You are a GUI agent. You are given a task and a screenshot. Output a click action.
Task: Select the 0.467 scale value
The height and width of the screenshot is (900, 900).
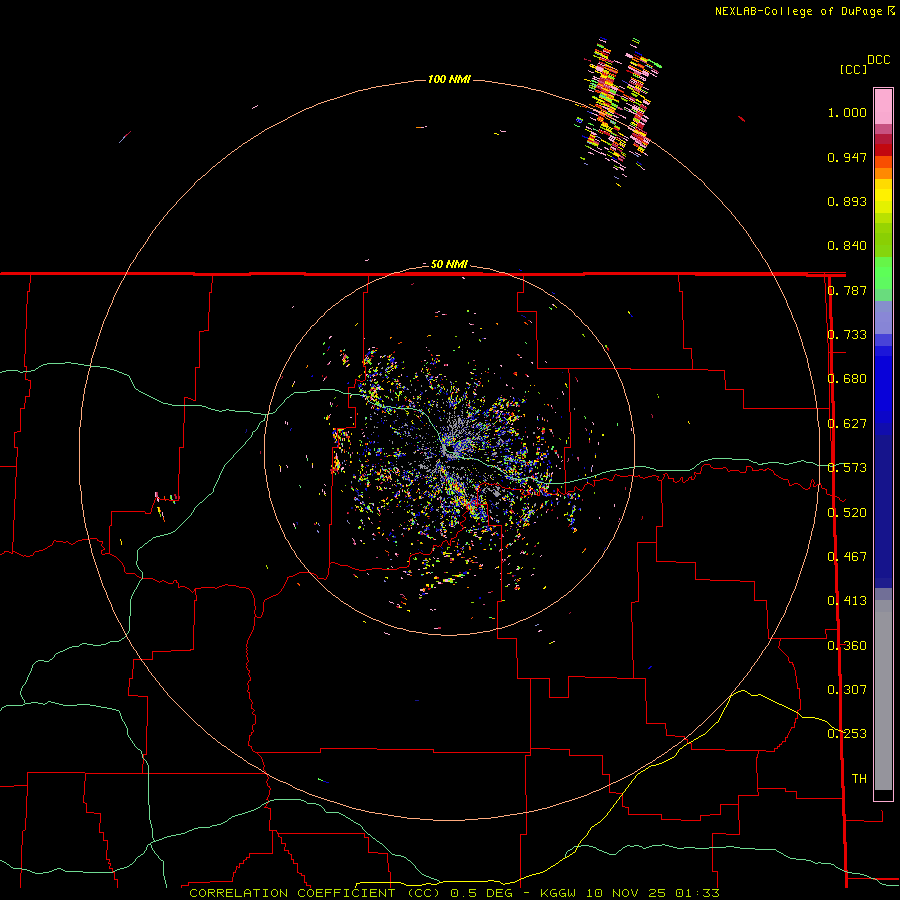pyautogui.click(x=847, y=557)
